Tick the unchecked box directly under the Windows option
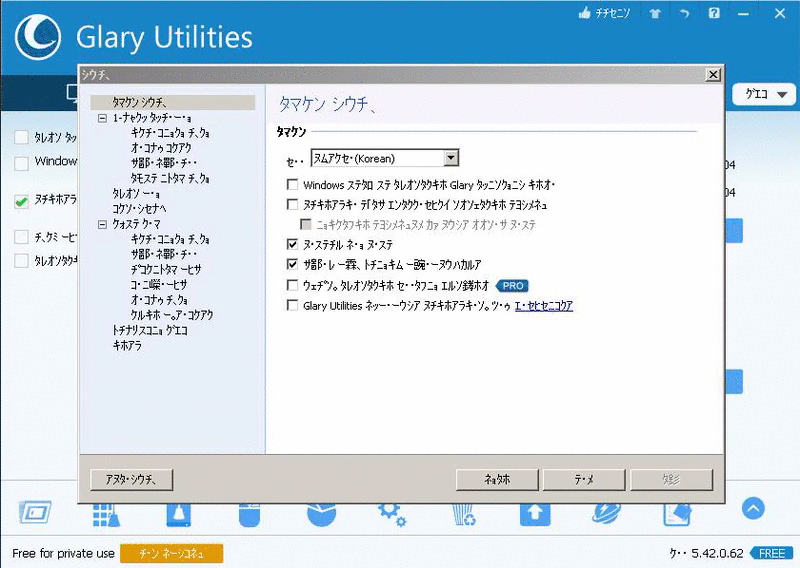Screen dimensions: 800x568 point(292,205)
